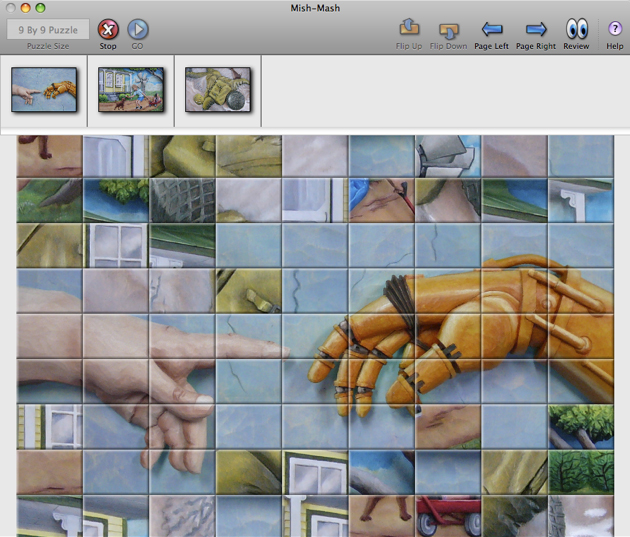This screenshot has width=630, height=537.
Task: Click the Puzzle Size label in toolbar
Action: coord(48,46)
